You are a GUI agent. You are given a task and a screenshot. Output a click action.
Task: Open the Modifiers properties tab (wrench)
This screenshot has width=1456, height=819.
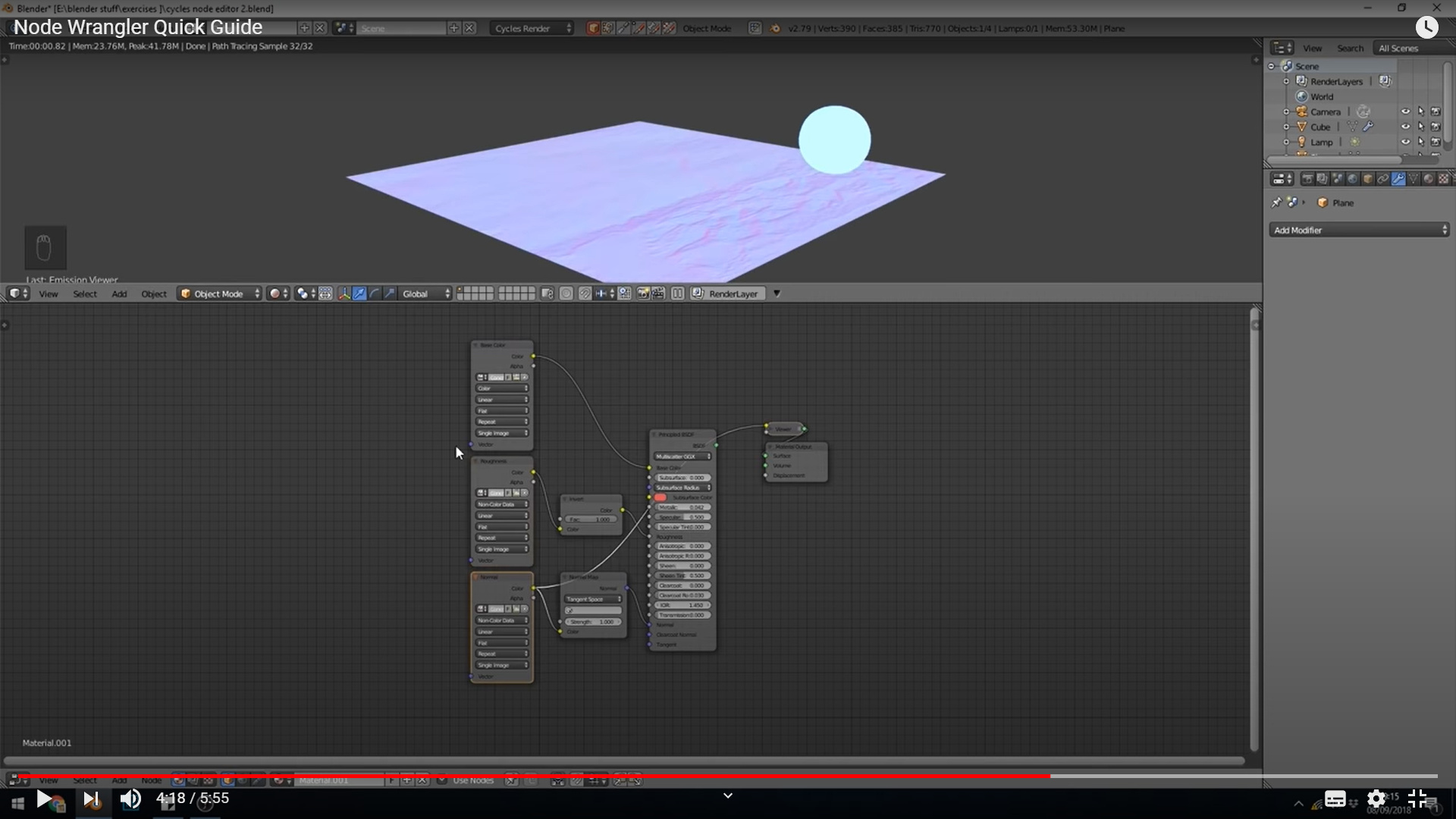tap(1398, 179)
